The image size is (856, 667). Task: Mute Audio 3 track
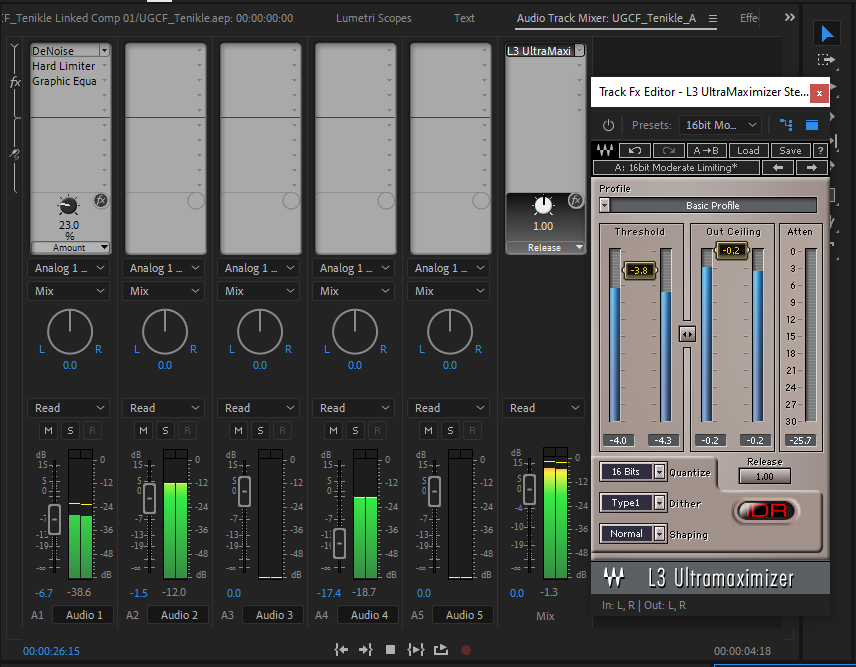pos(239,431)
